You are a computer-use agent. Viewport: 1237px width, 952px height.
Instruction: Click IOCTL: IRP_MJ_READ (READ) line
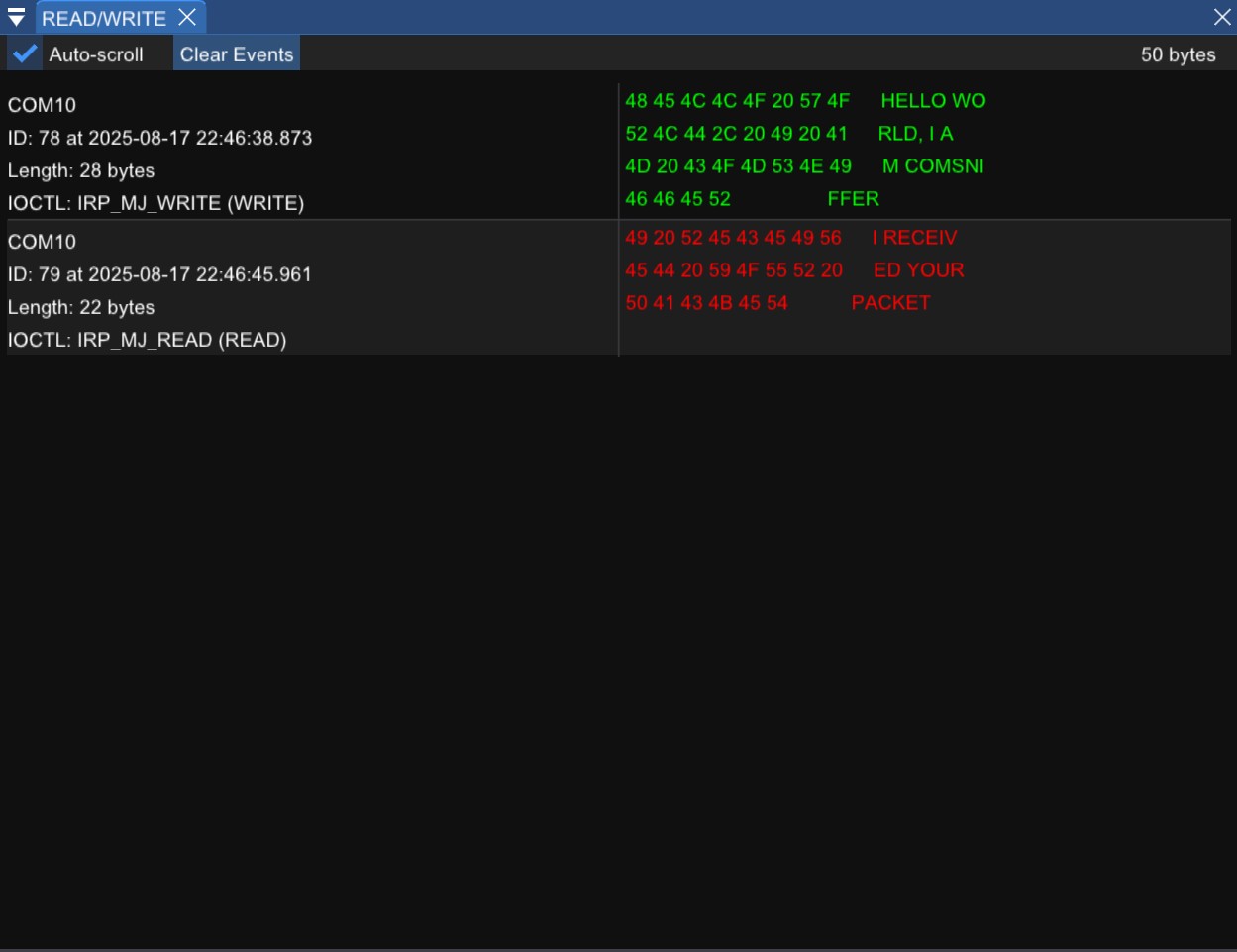tap(147, 340)
